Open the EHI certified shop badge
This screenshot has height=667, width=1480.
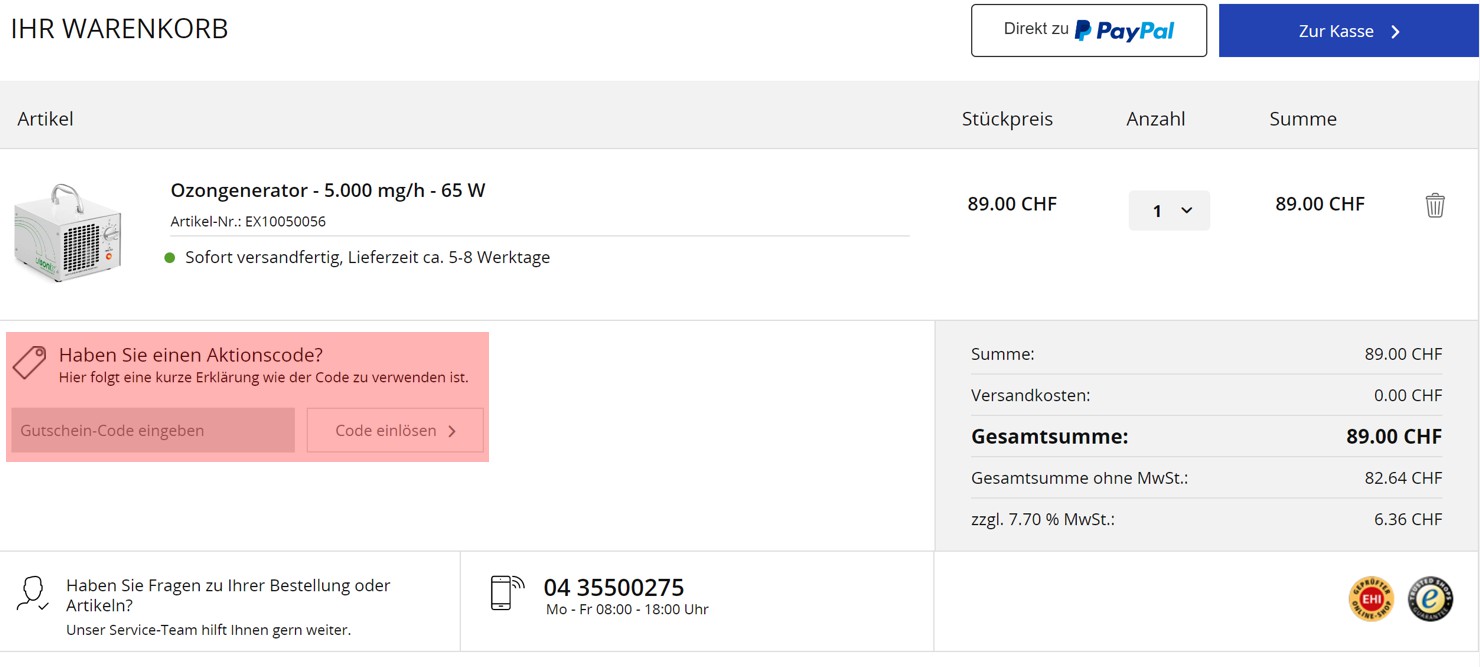[x=1370, y=598]
